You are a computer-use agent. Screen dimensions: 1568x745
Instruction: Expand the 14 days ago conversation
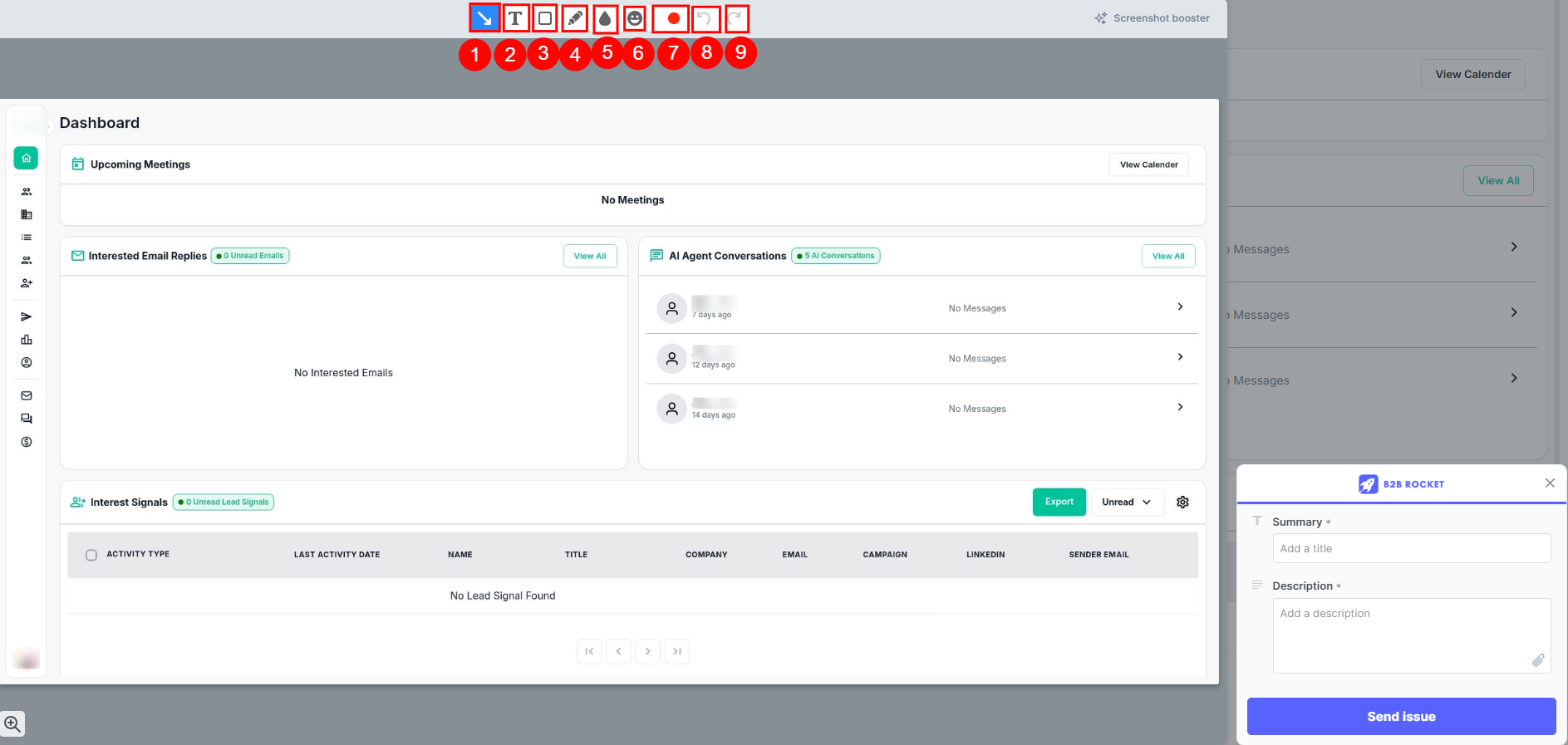(1180, 407)
